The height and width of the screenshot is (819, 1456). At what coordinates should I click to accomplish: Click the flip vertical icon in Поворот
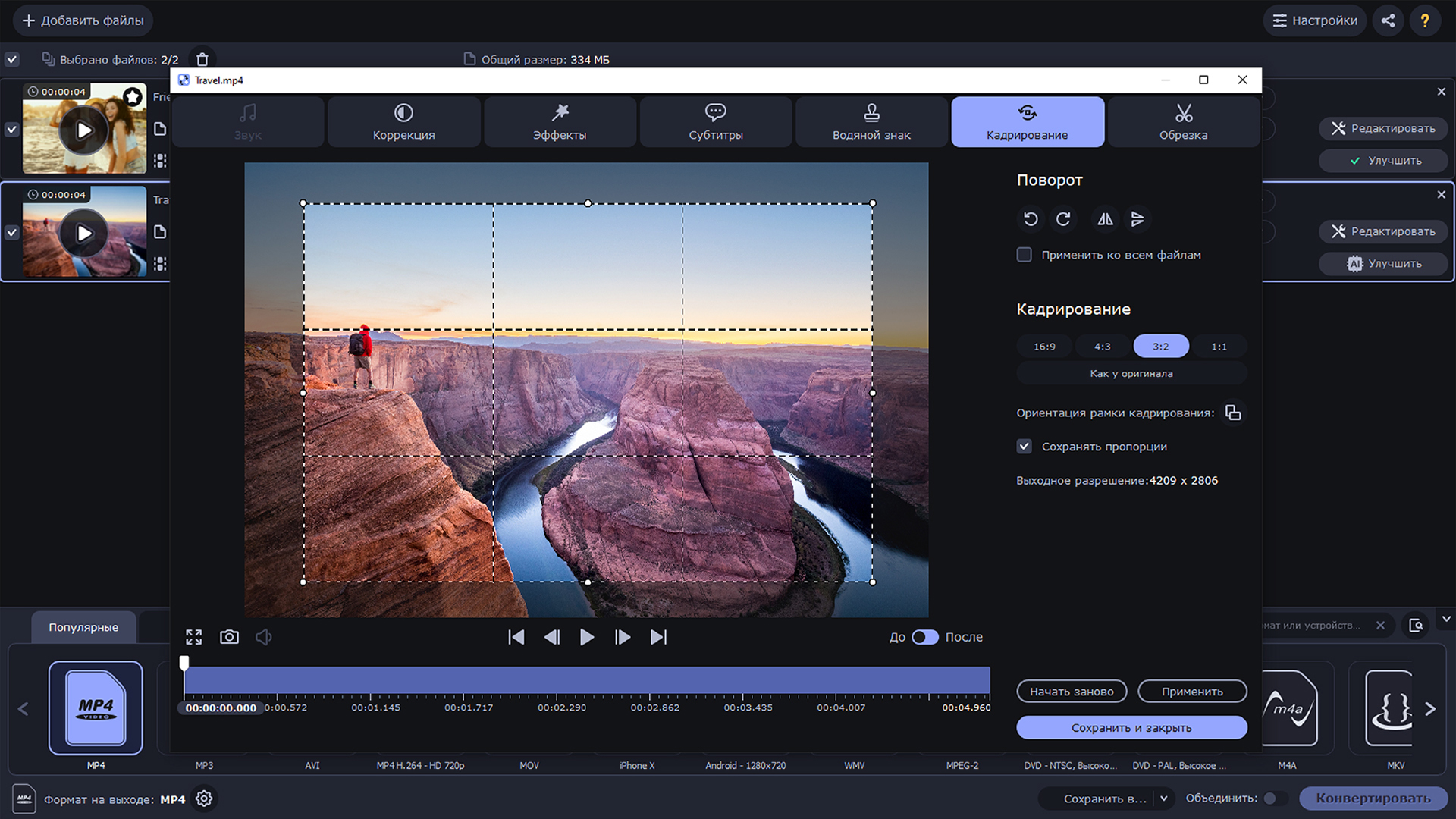pos(1138,218)
